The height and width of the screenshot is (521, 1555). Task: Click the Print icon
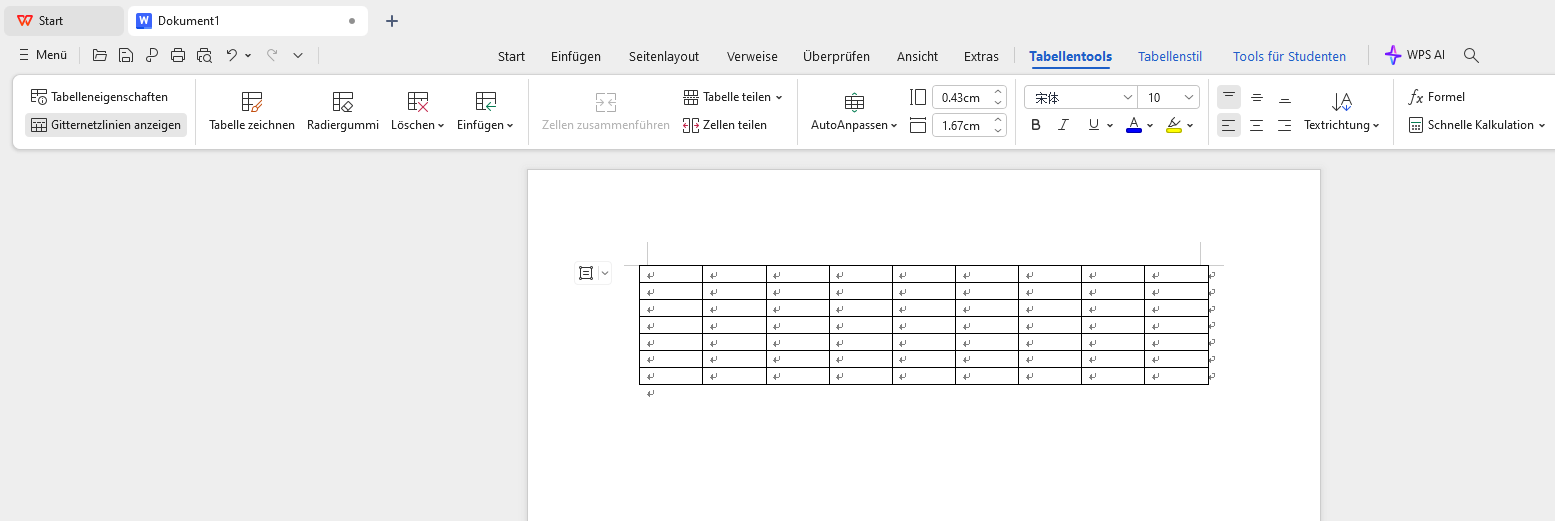(178, 56)
